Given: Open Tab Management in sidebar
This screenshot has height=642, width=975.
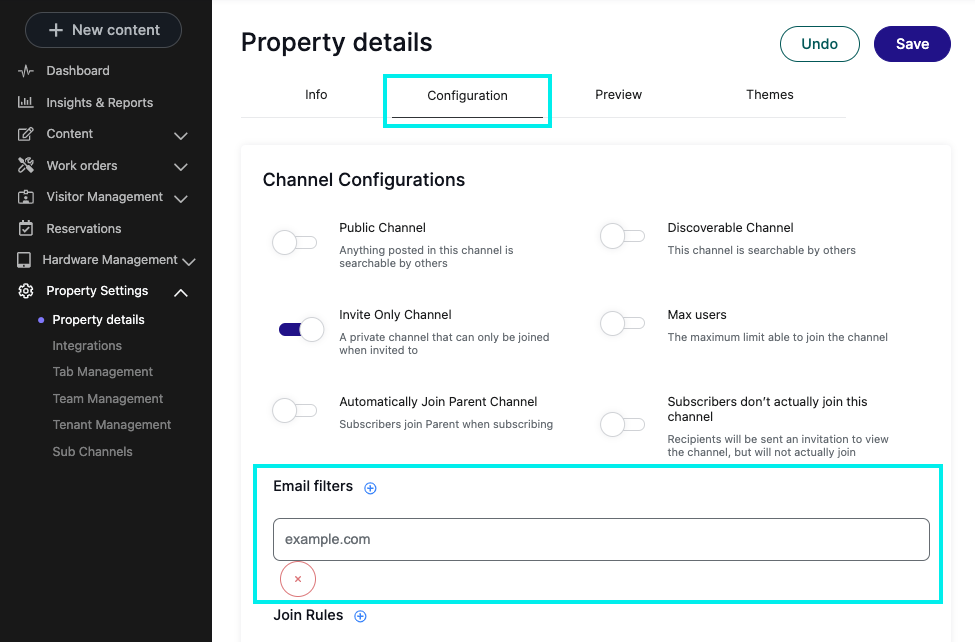Looking at the screenshot, I should coord(103,372).
